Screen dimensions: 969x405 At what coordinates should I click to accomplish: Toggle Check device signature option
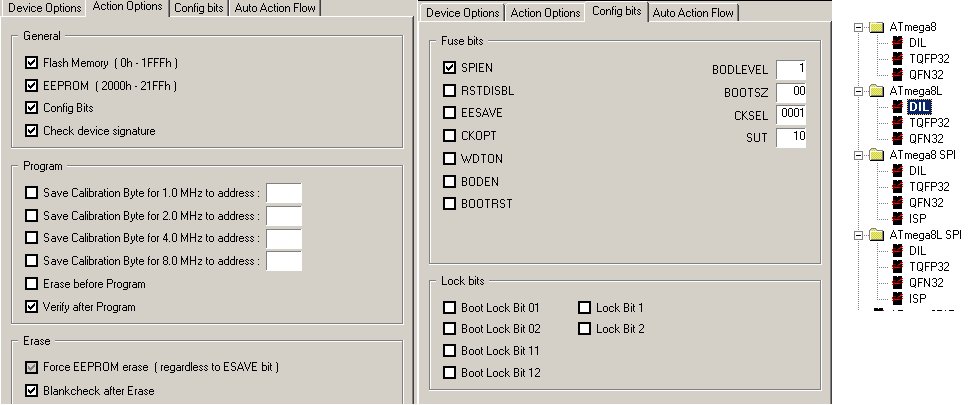[32, 130]
